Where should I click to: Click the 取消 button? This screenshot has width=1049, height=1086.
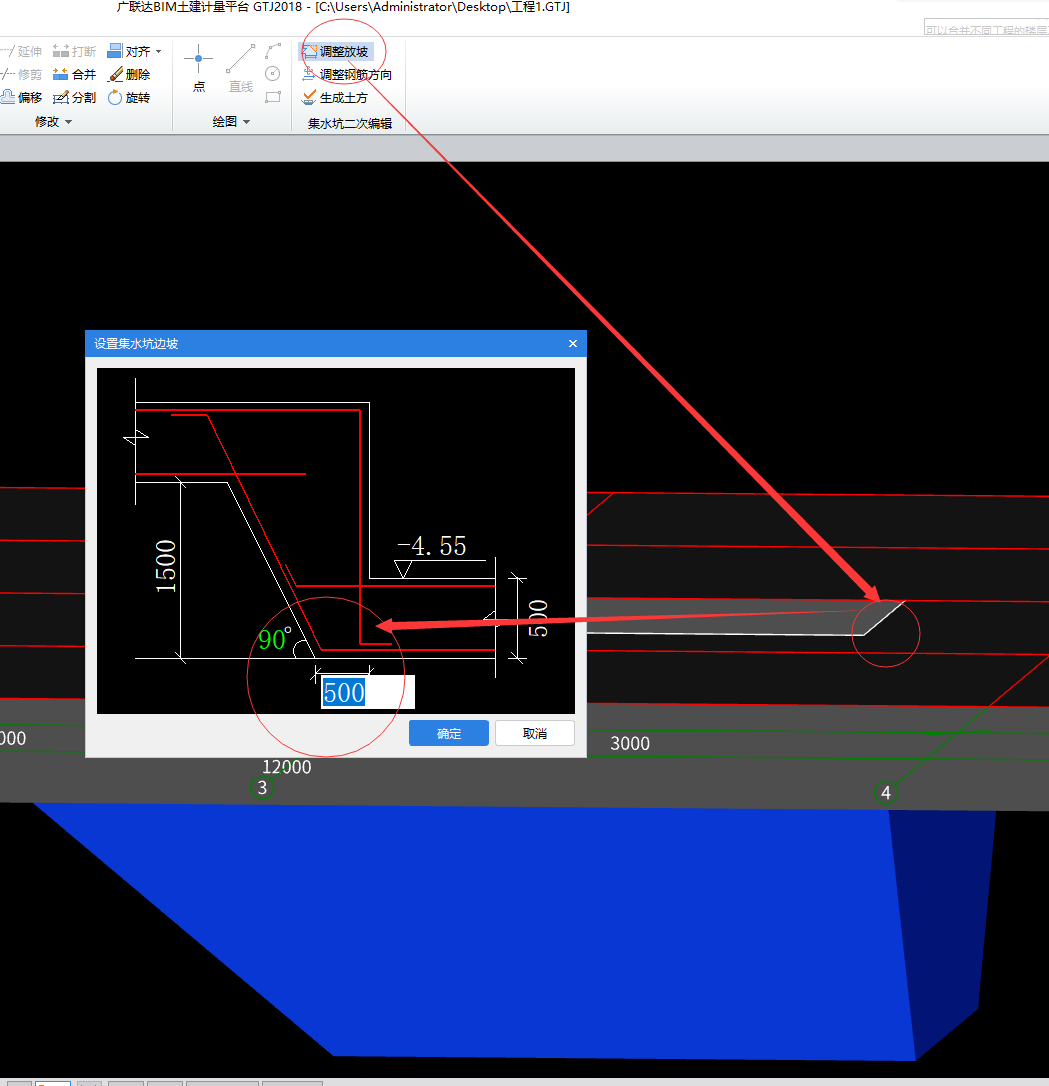tap(535, 733)
